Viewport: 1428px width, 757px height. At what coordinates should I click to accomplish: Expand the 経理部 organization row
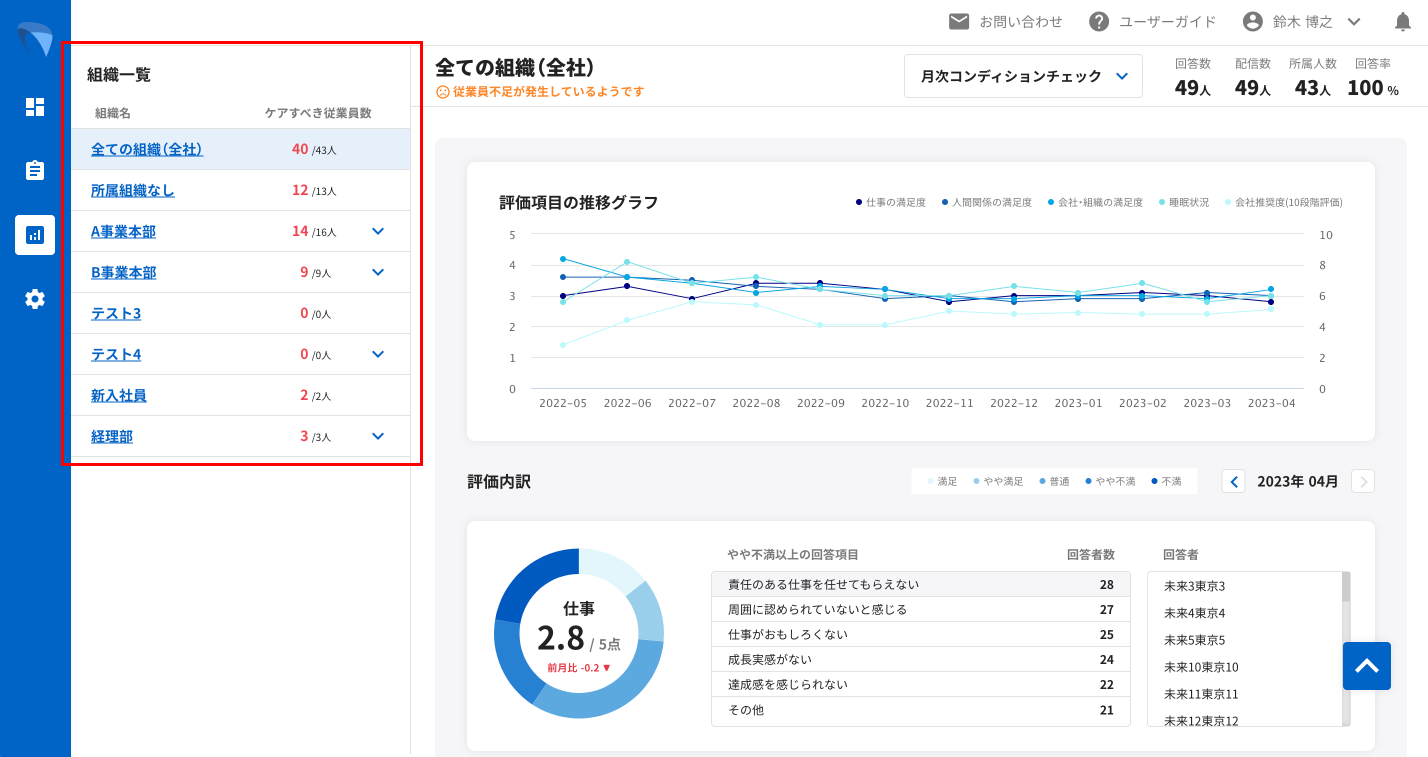click(x=378, y=436)
